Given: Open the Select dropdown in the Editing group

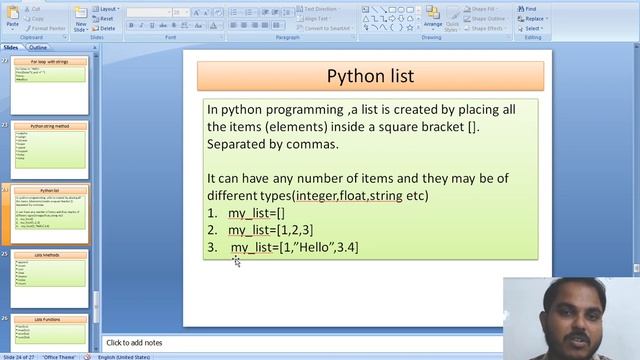Looking at the screenshot, I should pos(531,28).
